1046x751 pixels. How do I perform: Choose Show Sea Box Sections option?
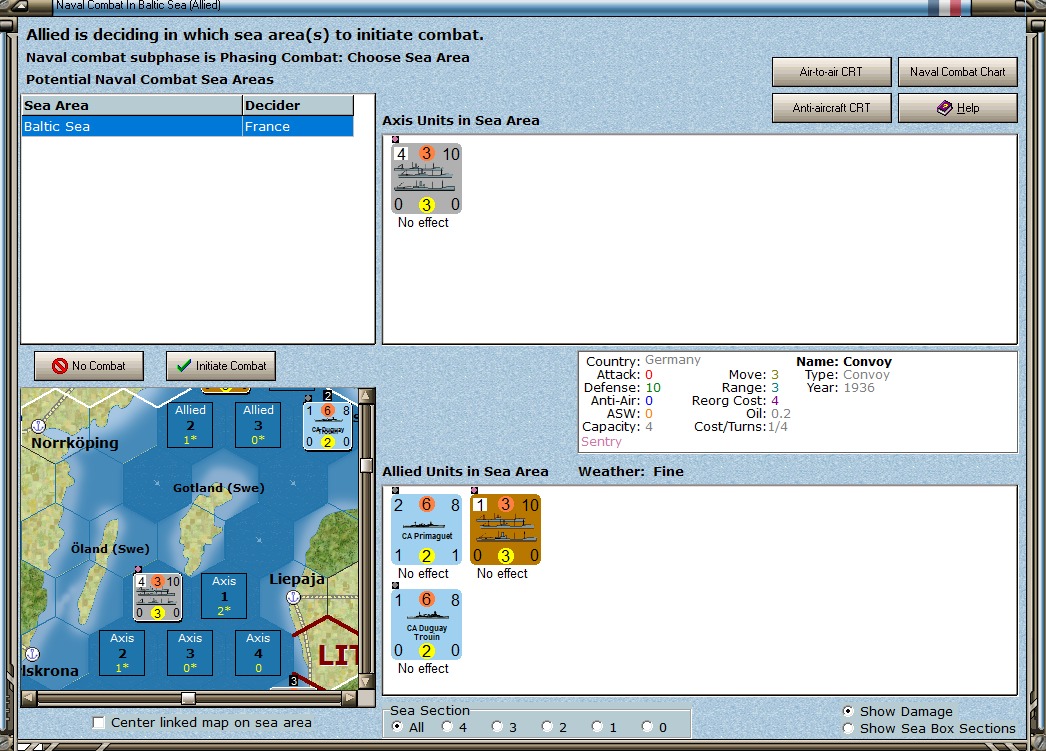[x=848, y=728]
